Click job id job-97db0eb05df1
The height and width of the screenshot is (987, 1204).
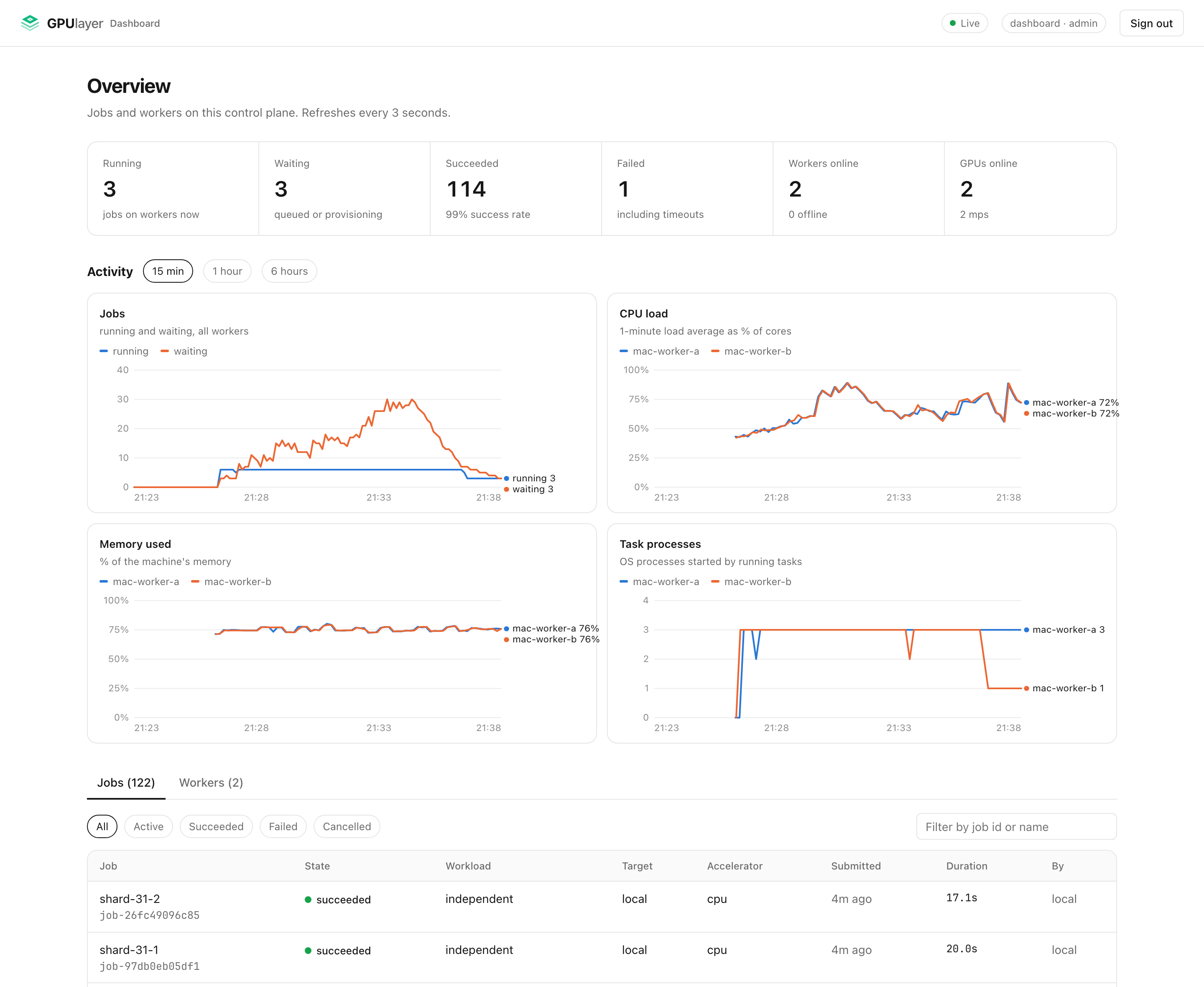pyautogui.click(x=149, y=967)
